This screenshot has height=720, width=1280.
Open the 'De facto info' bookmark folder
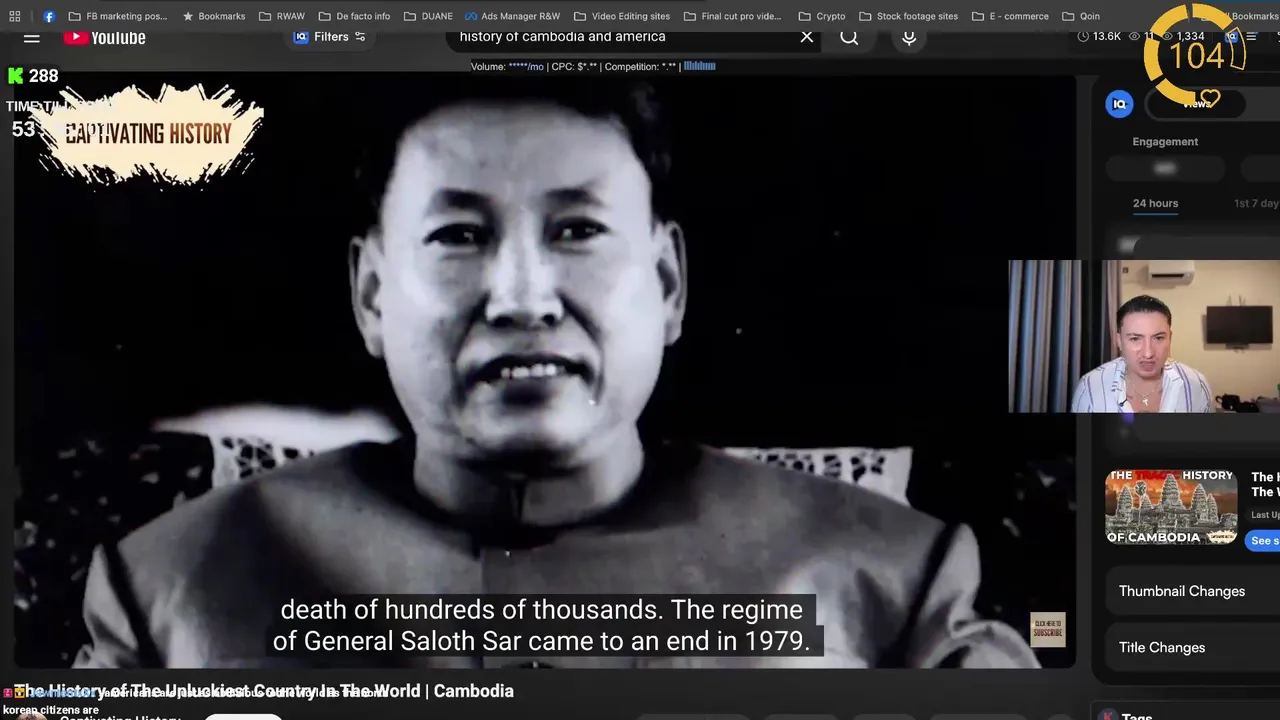click(354, 16)
